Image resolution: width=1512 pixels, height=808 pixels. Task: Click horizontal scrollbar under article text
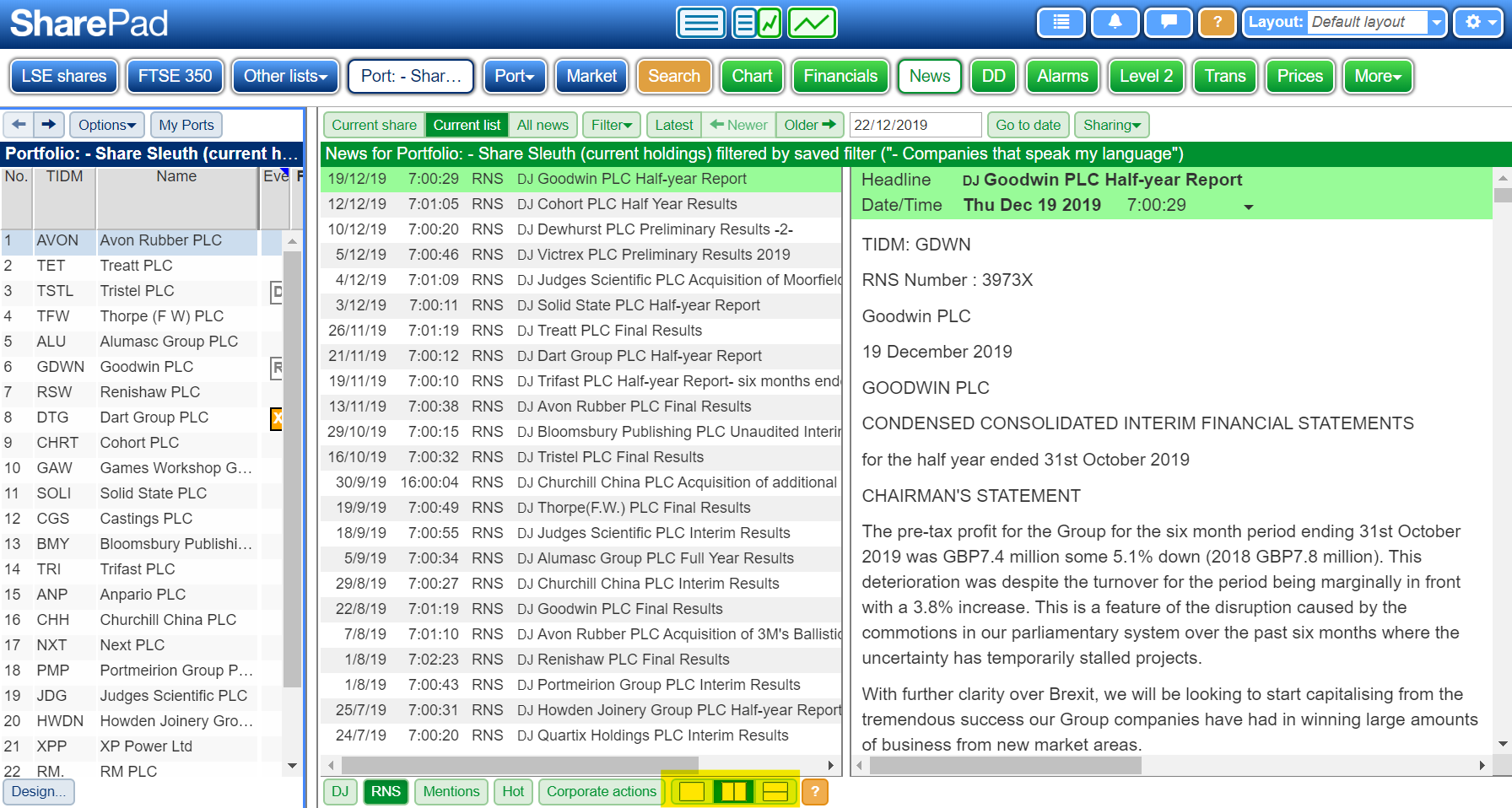click(x=1005, y=765)
